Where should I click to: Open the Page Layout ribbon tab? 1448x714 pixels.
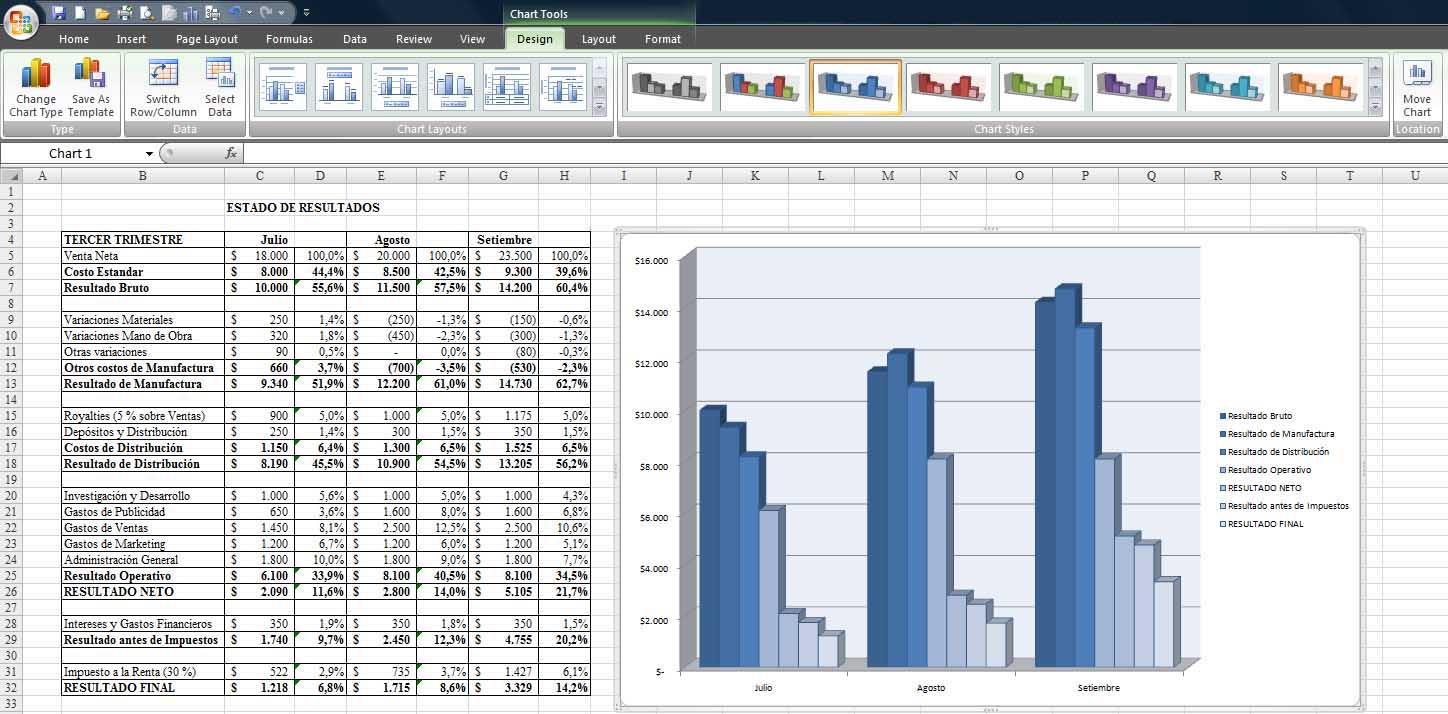tap(207, 39)
